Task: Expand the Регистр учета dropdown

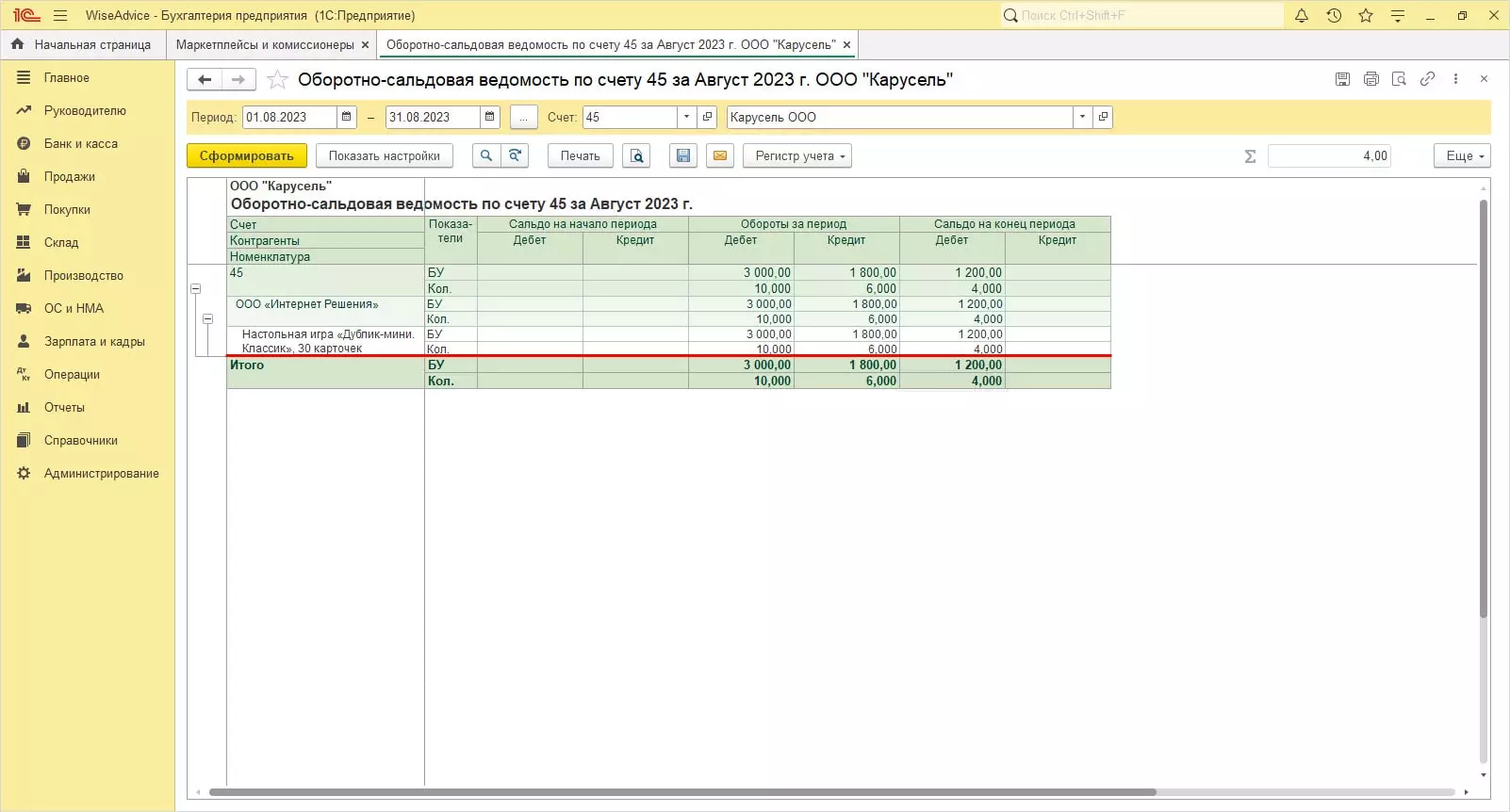Action: pyautogui.click(x=797, y=155)
